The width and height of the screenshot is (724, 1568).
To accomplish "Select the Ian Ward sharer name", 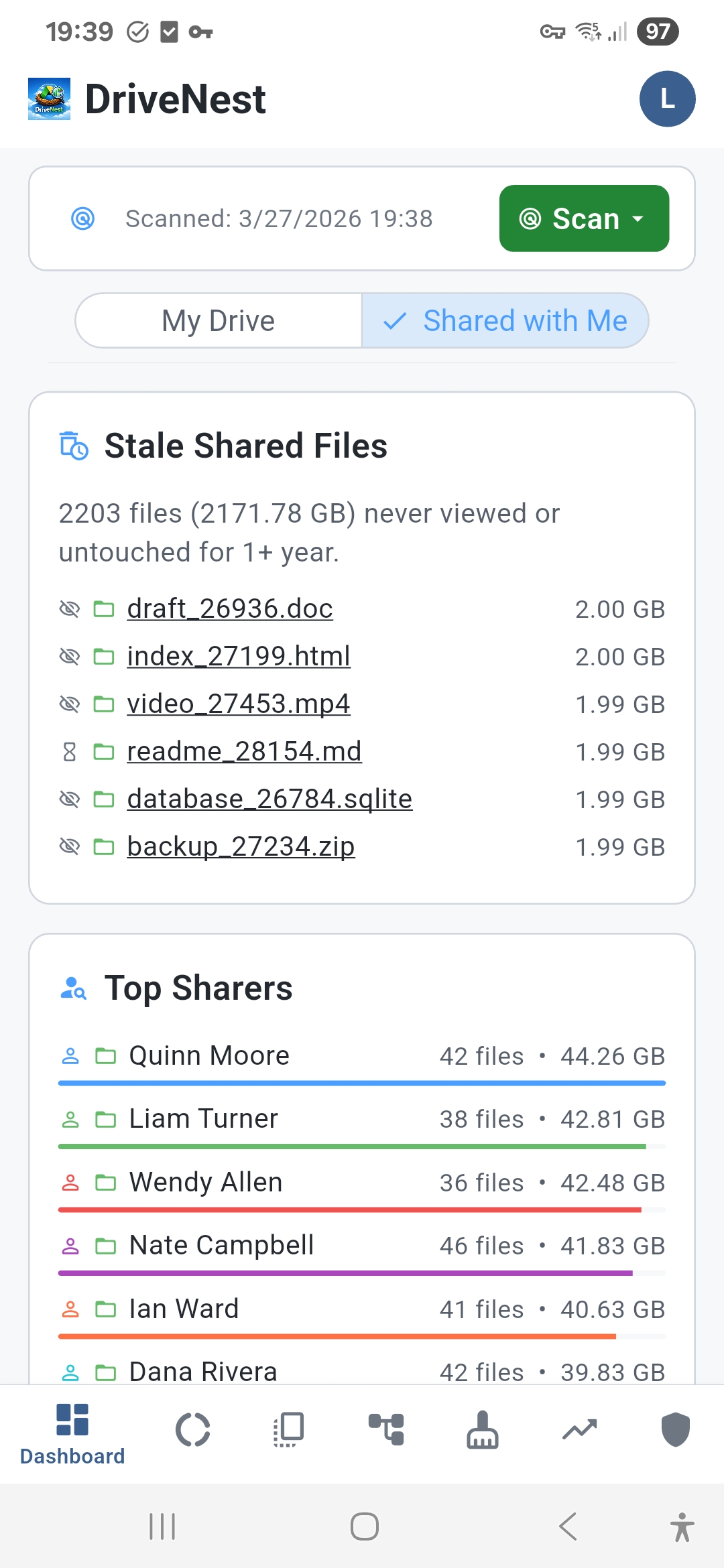I will 184,1309.
